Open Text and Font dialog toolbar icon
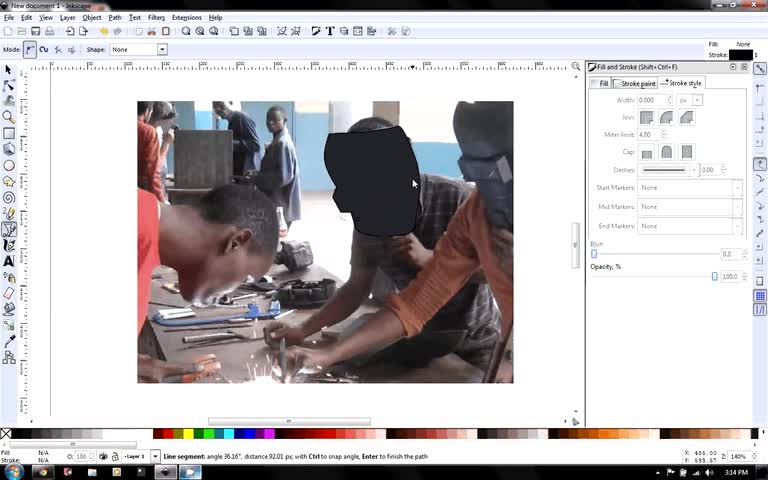This screenshot has width=768, height=480. pyautogui.click(x=330, y=31)
